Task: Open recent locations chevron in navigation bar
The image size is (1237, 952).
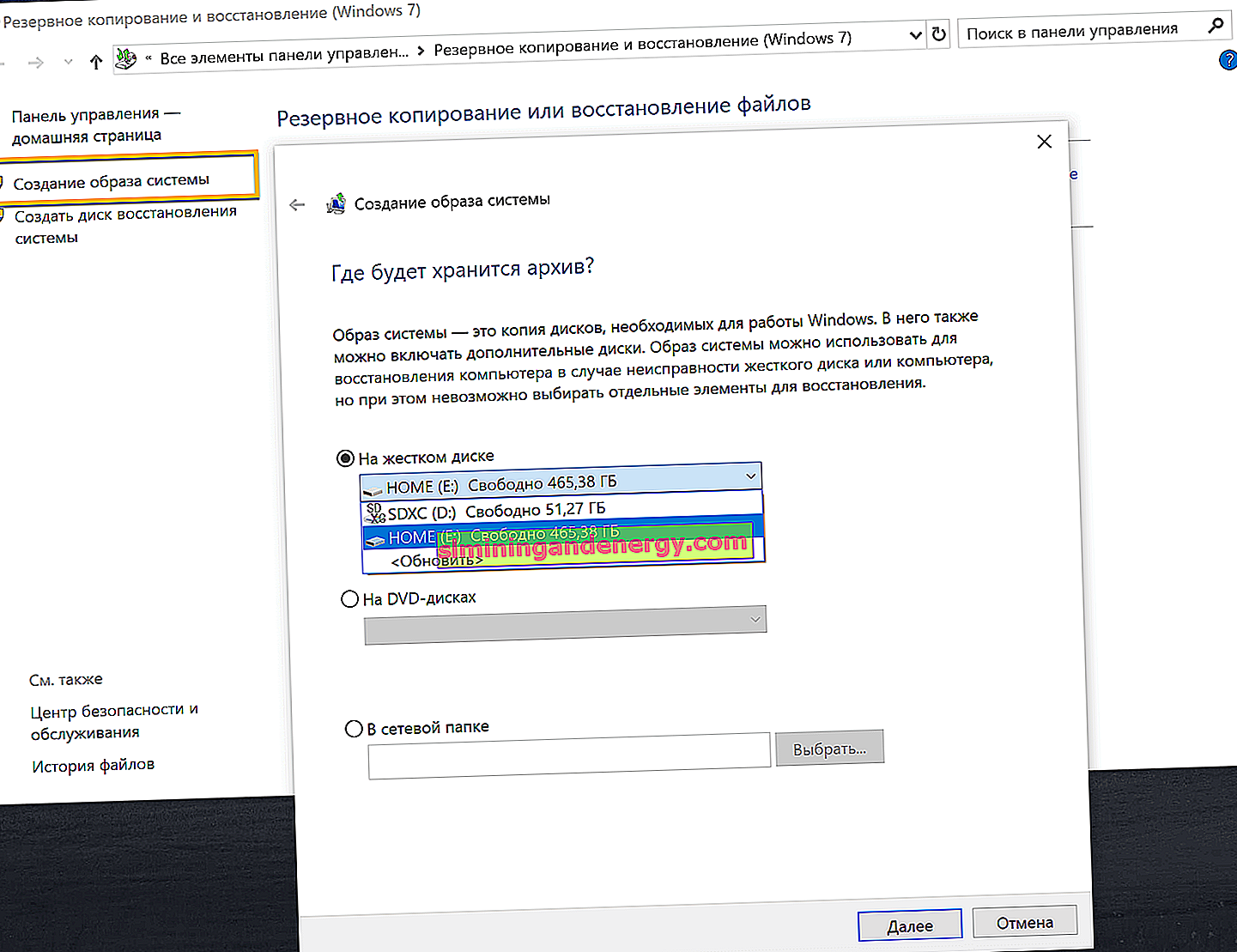Action: tap(69, 62)
